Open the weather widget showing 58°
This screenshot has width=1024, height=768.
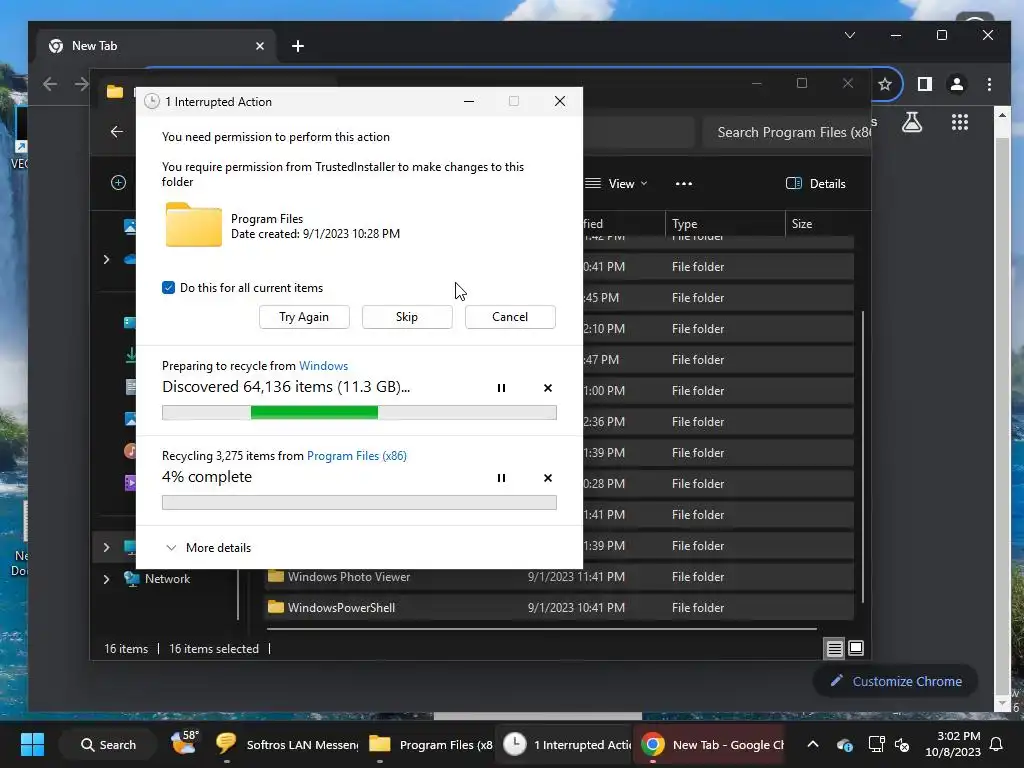184,743
